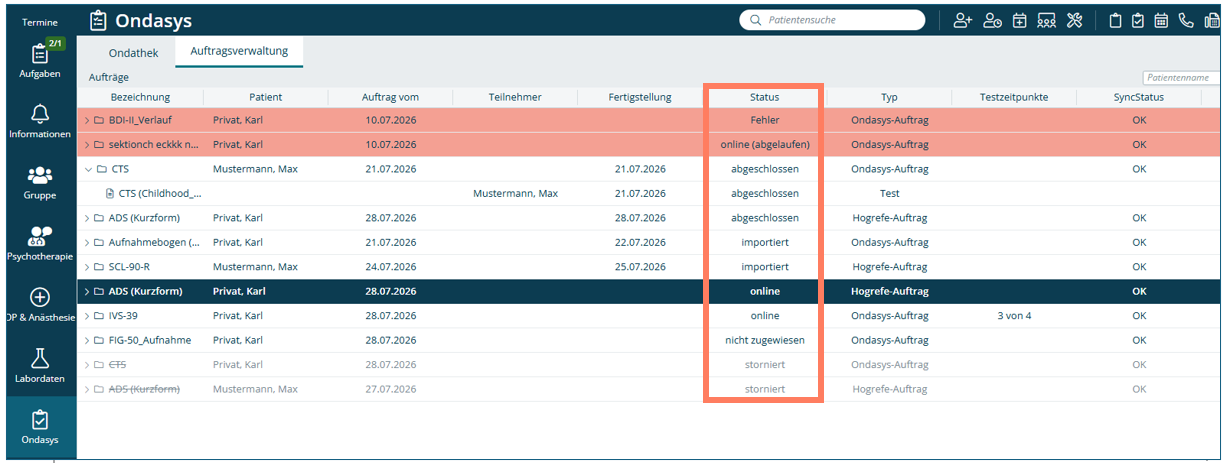Click the phone icon in header
The height and width of the screenshot is (463, 1225).
point(1185,20)
